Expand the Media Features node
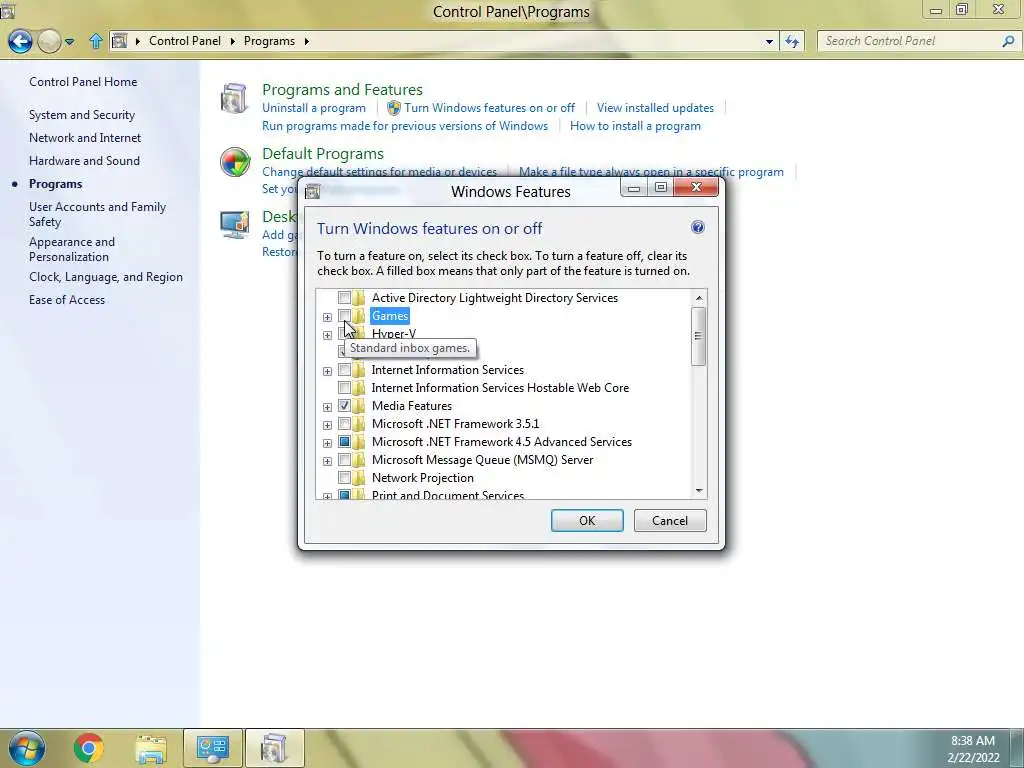 point(327,407)
